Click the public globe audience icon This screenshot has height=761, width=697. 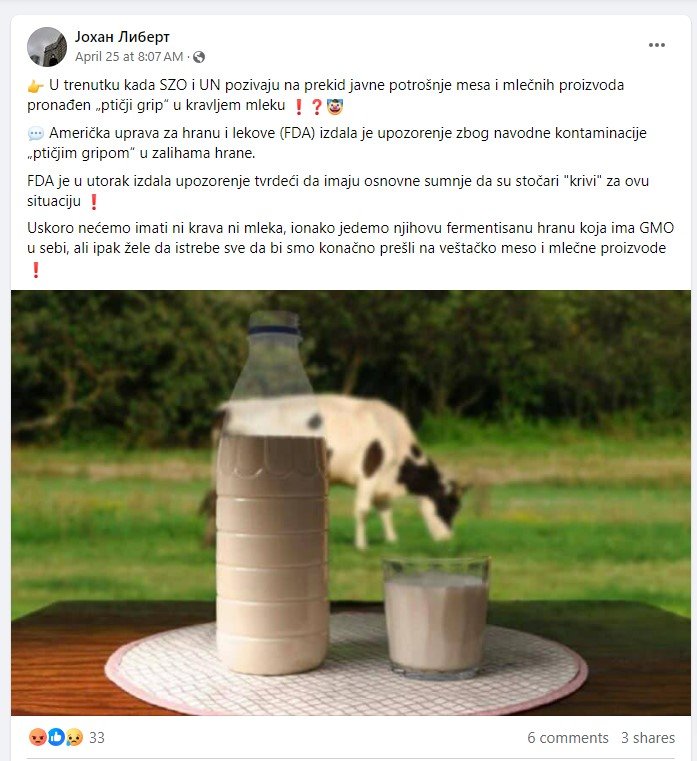199,57
